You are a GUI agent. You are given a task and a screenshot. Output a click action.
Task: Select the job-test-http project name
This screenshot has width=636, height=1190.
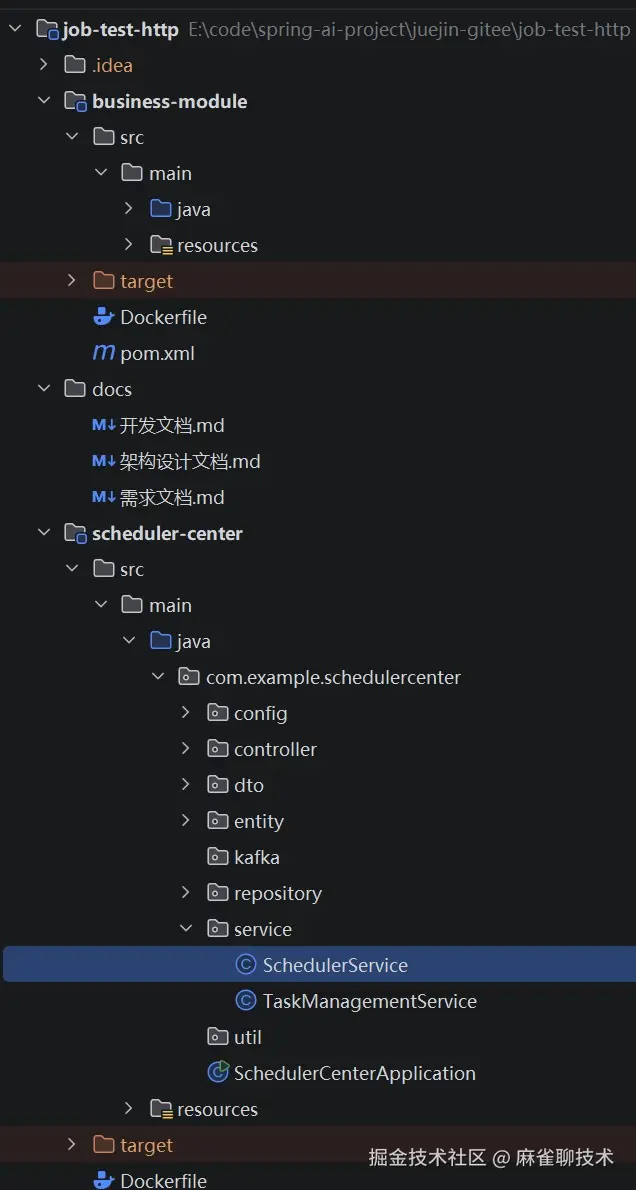point(120,30)
